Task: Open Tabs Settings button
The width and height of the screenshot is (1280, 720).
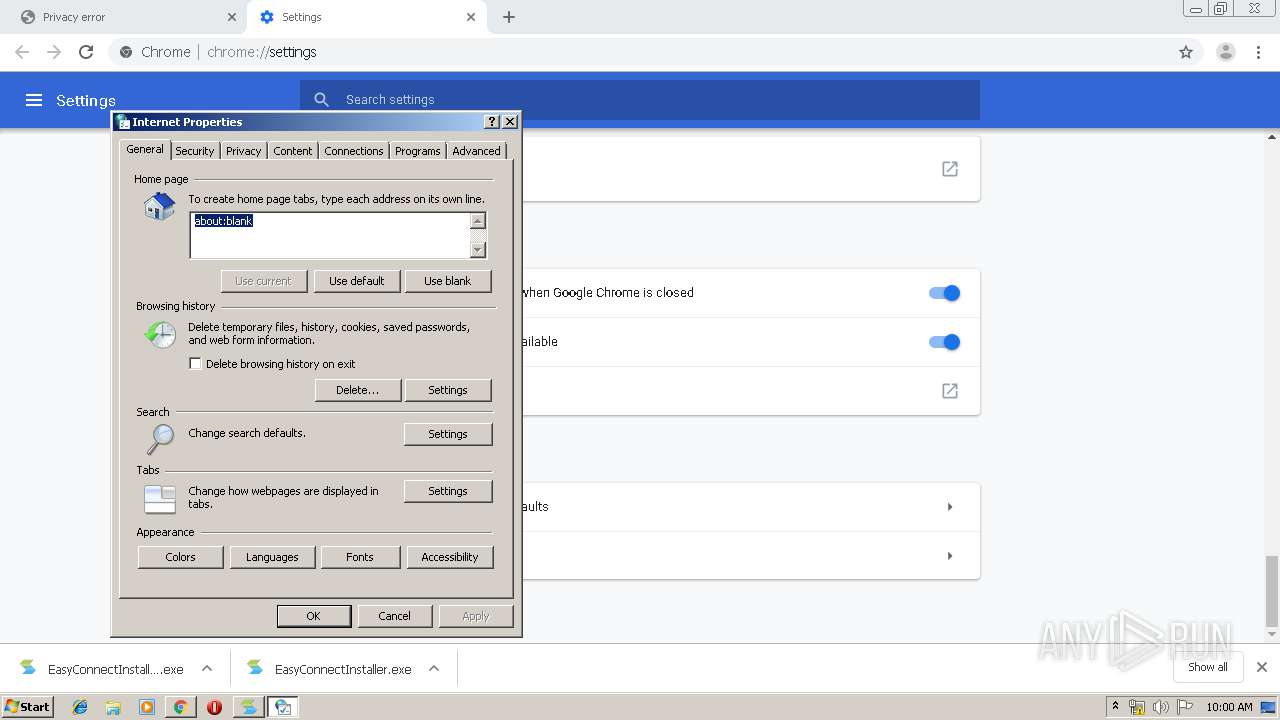Action: point(448,491)
